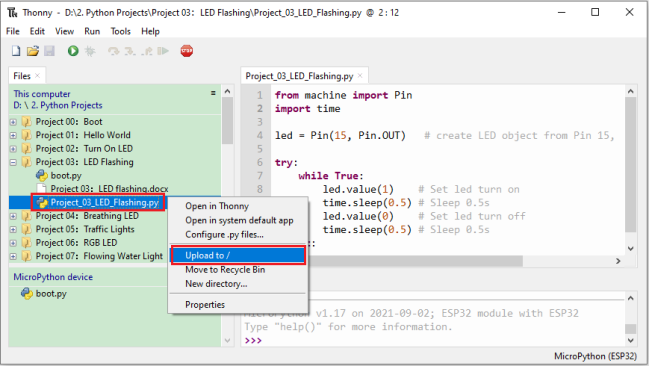Click Python icon of boot.py on MicroPython device

click(27, 293)
